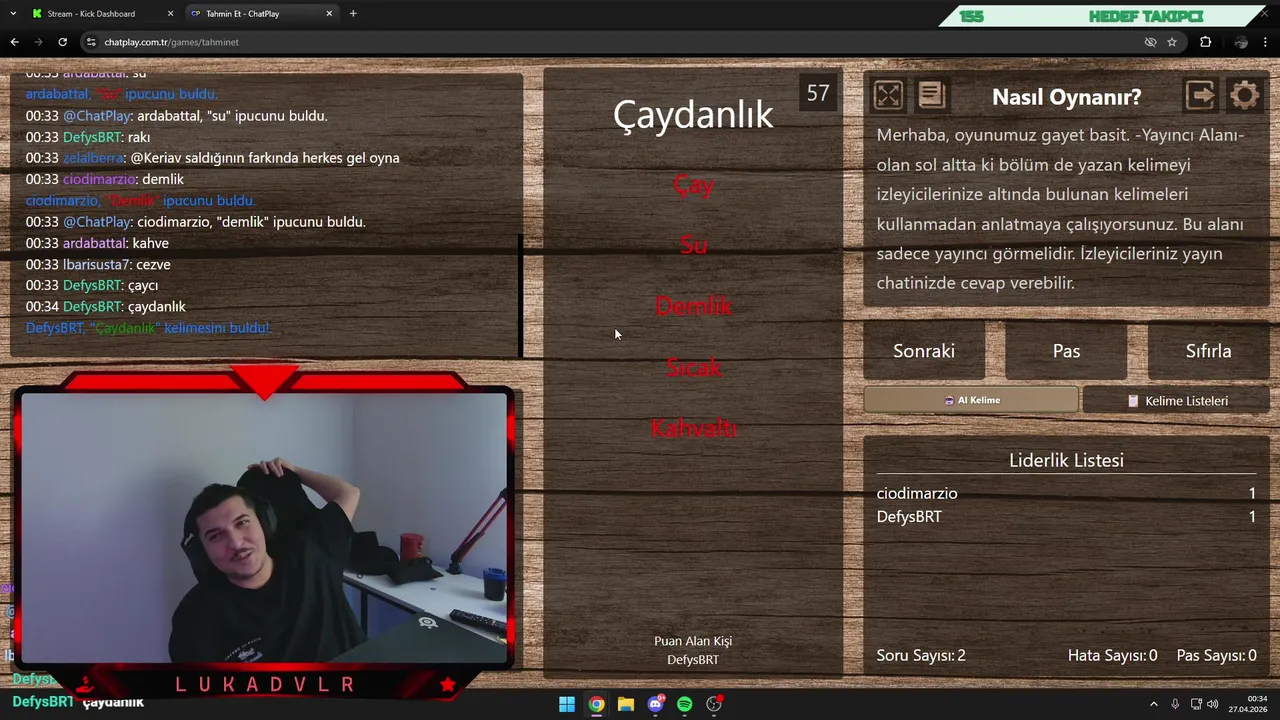Open the browser extensions puzzle icon
1280x720 pixels.
click(x=1205, y=42)
